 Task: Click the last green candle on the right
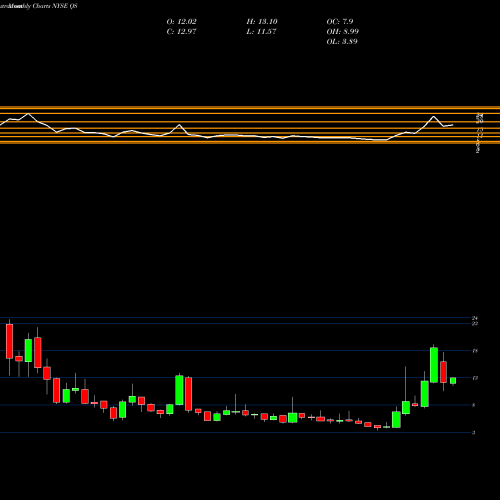453,381
